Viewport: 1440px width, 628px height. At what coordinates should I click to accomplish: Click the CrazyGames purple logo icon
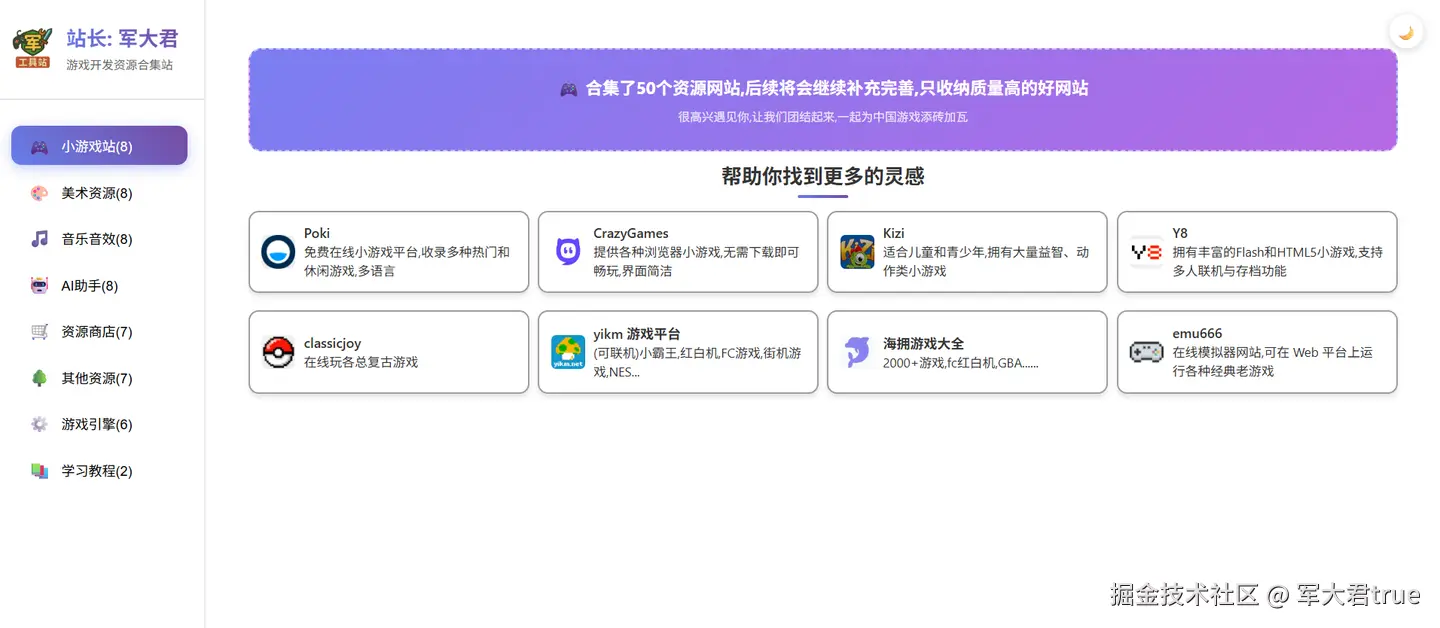[568, 252]
